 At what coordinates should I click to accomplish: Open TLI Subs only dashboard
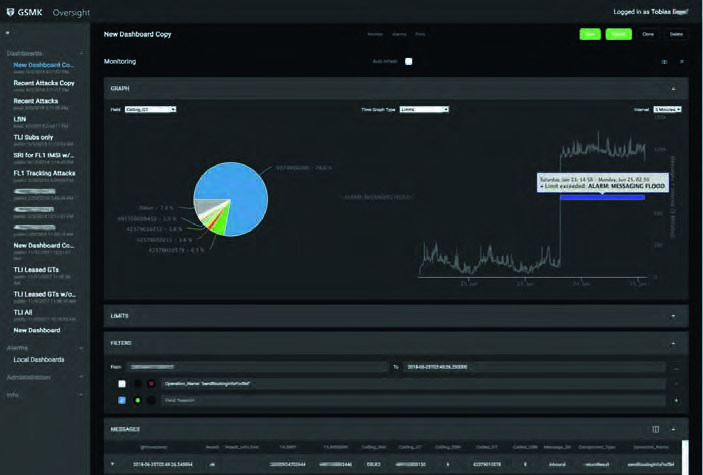click(x=33, y=137)
